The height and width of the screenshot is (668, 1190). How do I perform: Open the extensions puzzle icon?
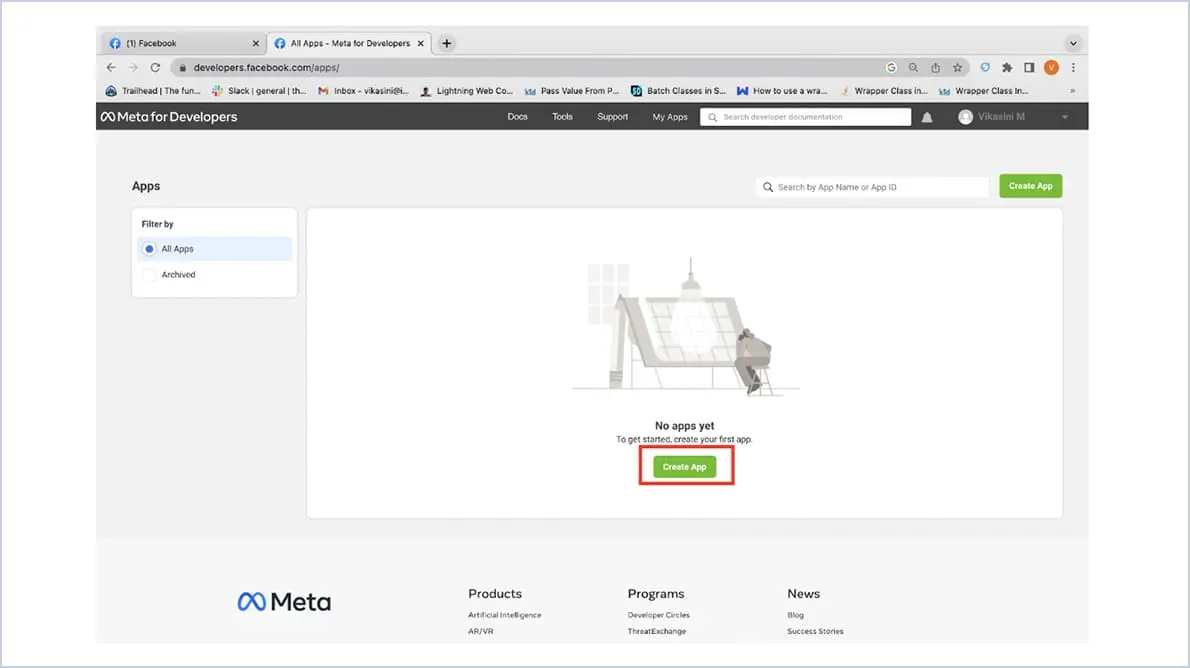click(x=1007, y=68)
